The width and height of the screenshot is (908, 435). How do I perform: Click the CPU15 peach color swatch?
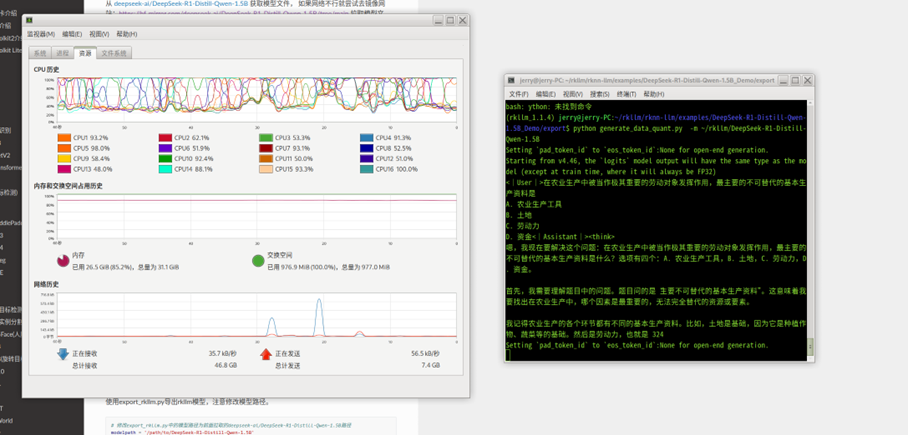[266, 169]
